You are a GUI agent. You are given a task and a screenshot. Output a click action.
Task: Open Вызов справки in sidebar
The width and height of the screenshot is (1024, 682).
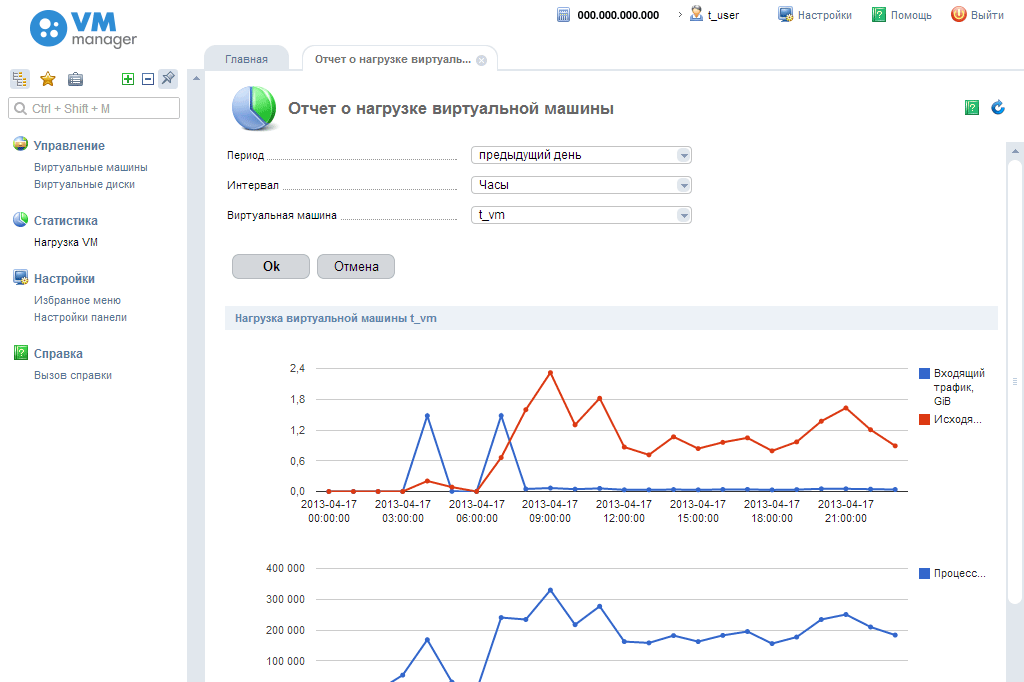tap(72, 376)
